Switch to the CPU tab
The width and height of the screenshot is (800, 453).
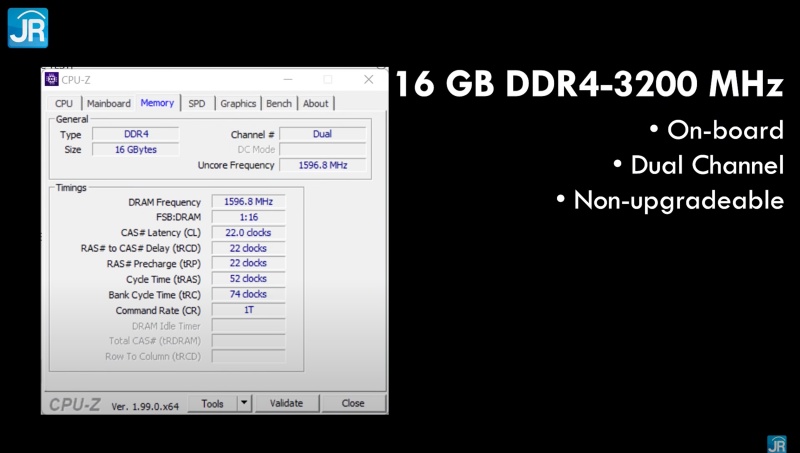tap(64, 103)
